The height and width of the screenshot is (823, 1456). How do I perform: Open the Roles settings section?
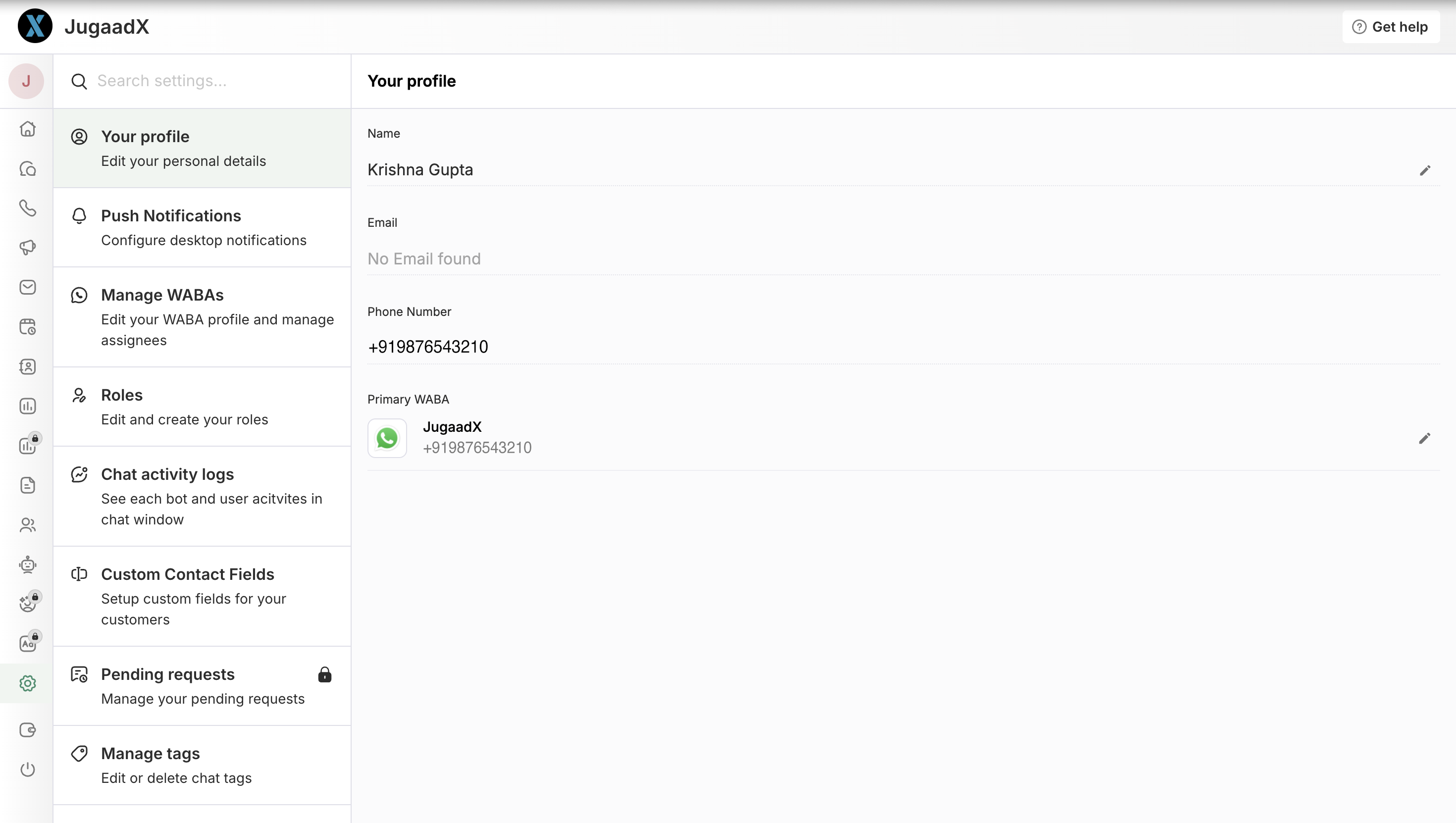click(x=202, y=407)
